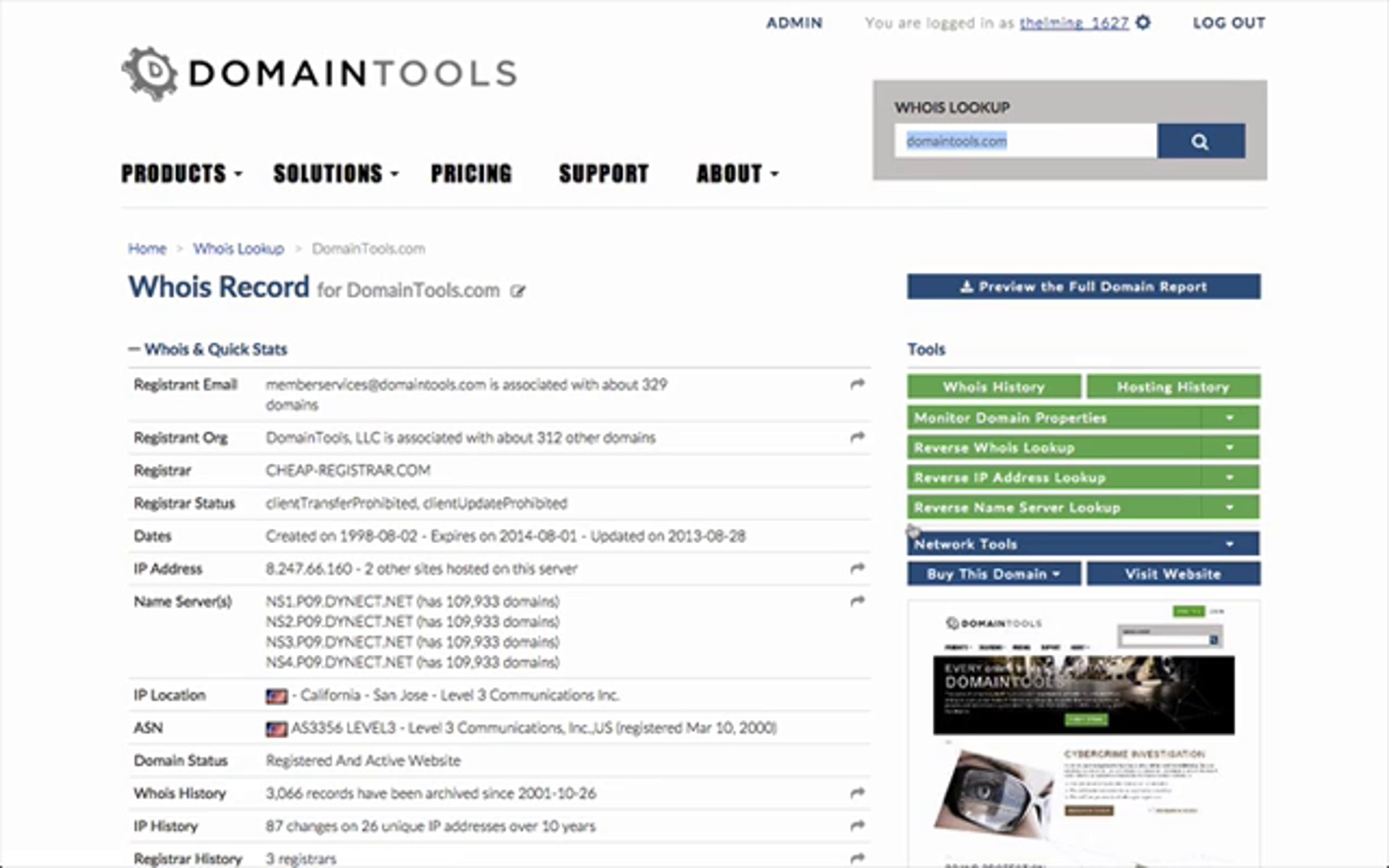Viewport: 1389px width, 868px height.
Task: Click the share arrow for Whois History row
Action: click(x=857, y=793)
